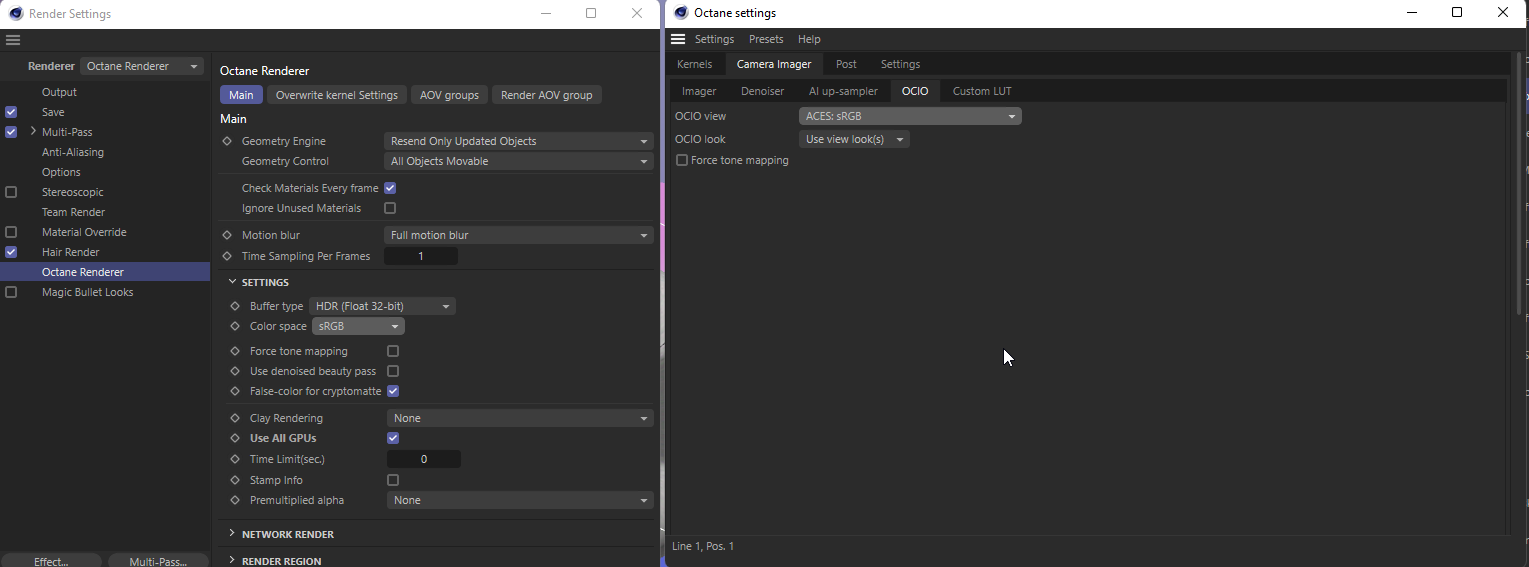Click the Geometry Engine keyframe diamond icon
This screenshot has width=1529, height=567.
click(227, 141)
